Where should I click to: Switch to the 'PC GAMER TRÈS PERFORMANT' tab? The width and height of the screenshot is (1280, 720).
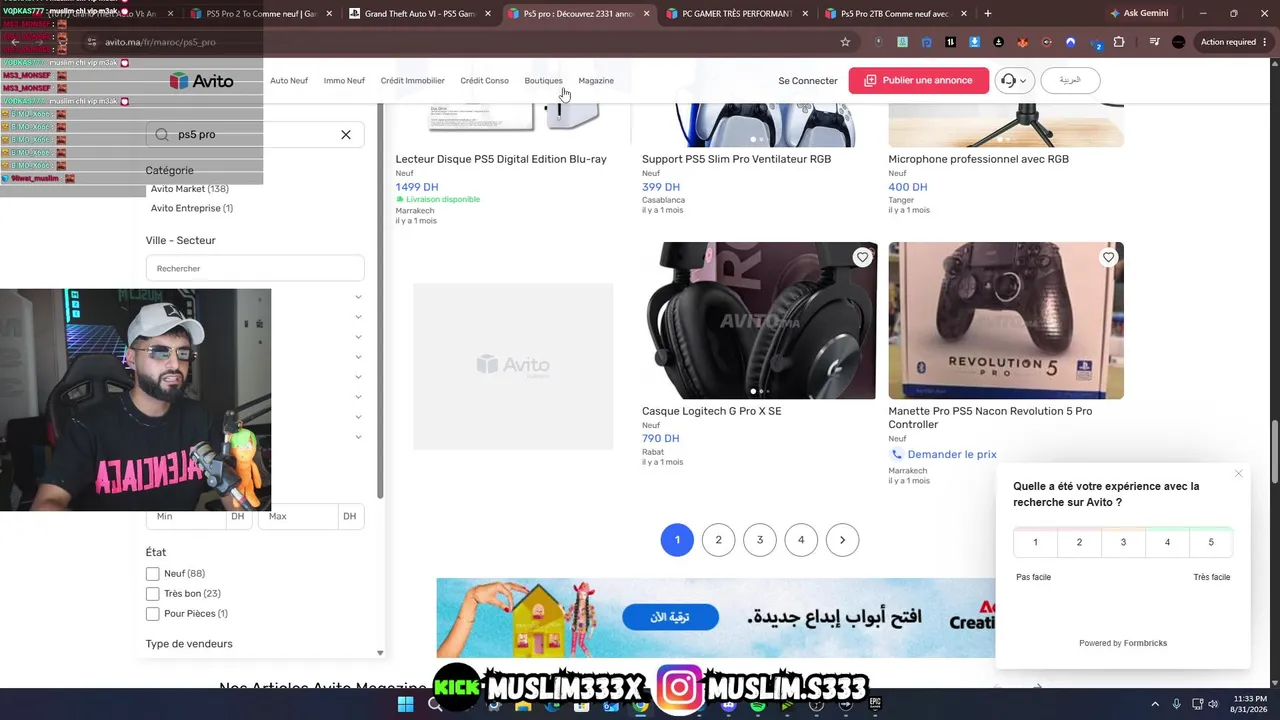tap(735, 14)
